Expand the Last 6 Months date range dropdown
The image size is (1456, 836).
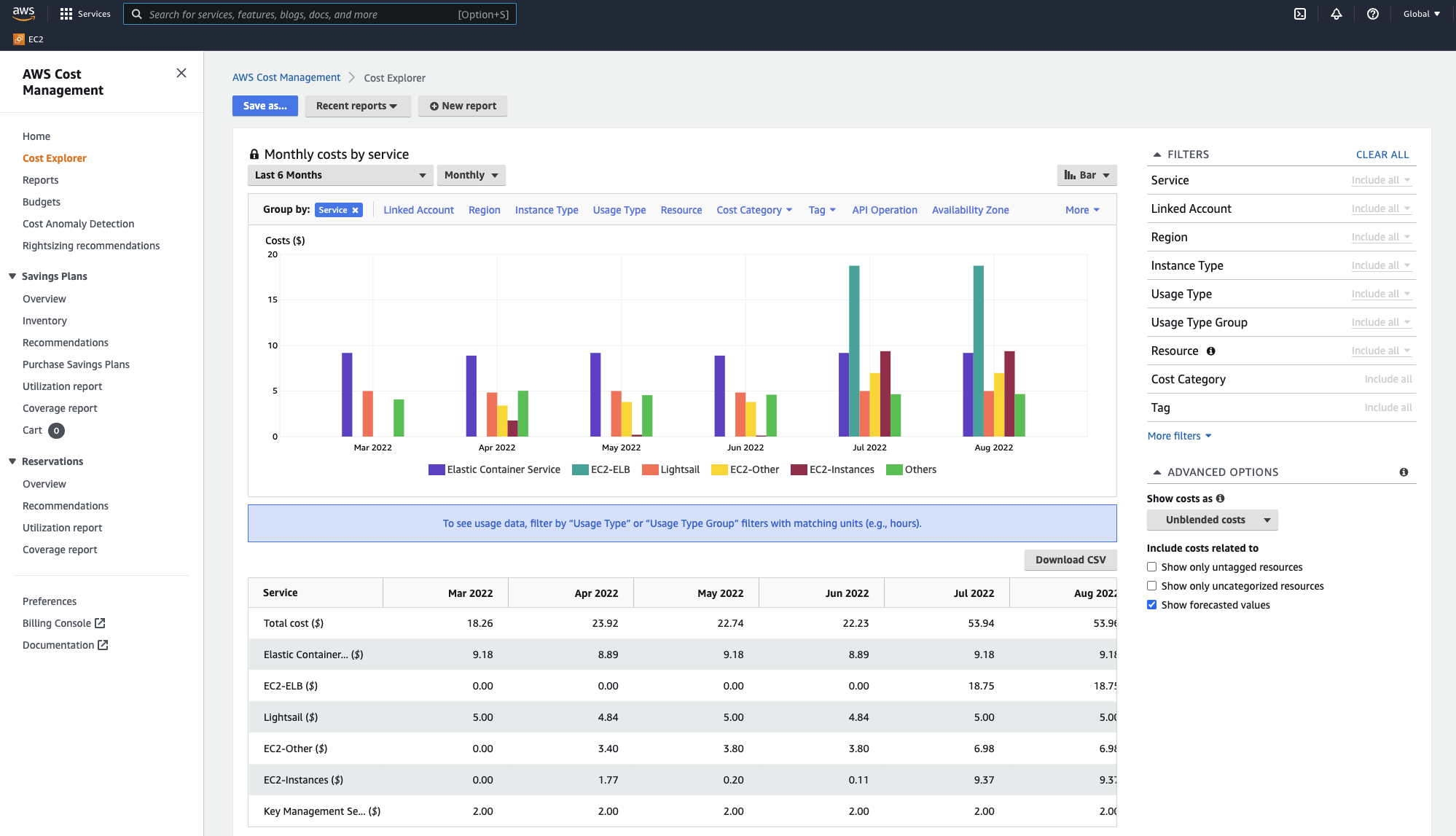[339, 175]
